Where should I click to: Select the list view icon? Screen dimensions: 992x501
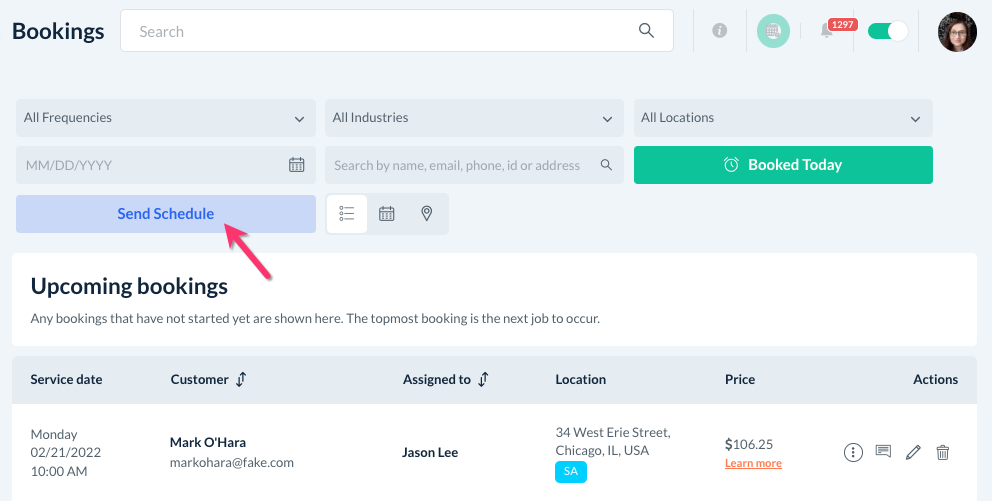pos(347,214)
